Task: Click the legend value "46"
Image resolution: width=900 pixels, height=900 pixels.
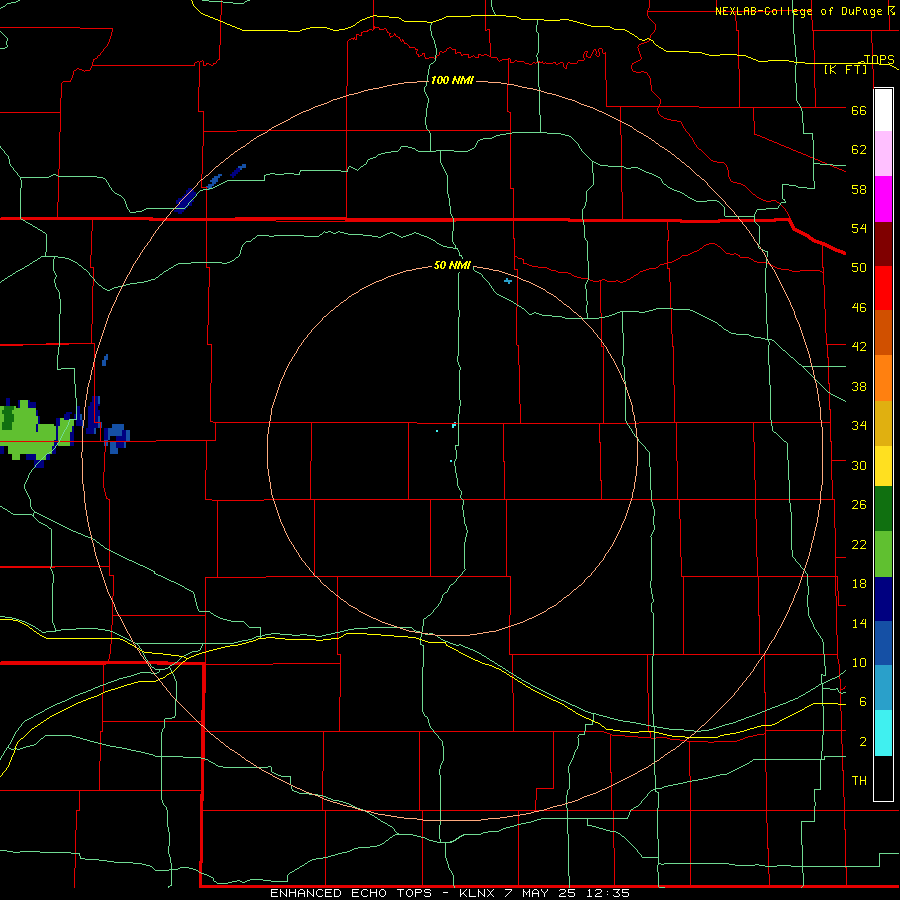Action: pos(859,308)
